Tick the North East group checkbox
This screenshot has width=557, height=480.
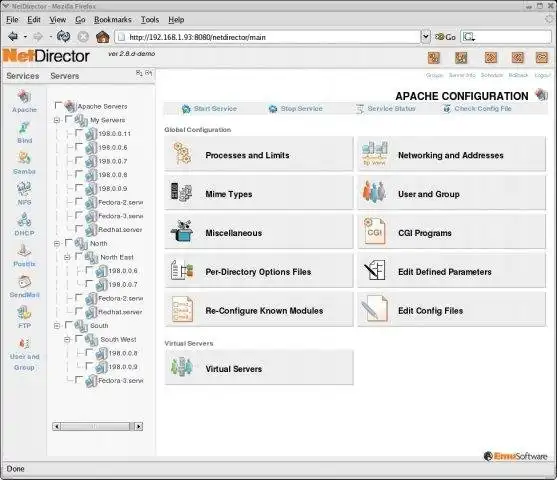click(x=79, y=256)
